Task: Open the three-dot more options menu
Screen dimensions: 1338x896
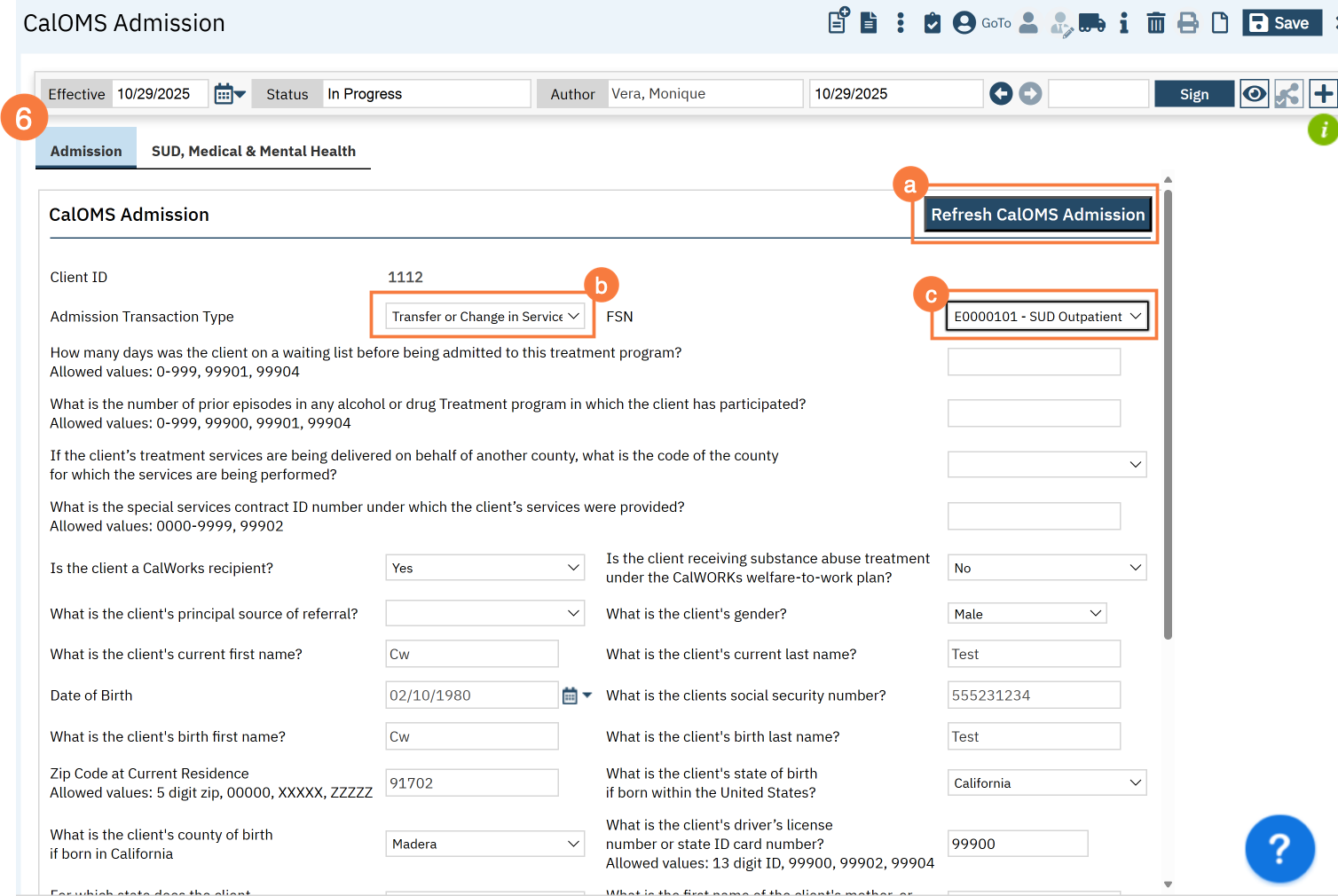Action: point(901,23)
